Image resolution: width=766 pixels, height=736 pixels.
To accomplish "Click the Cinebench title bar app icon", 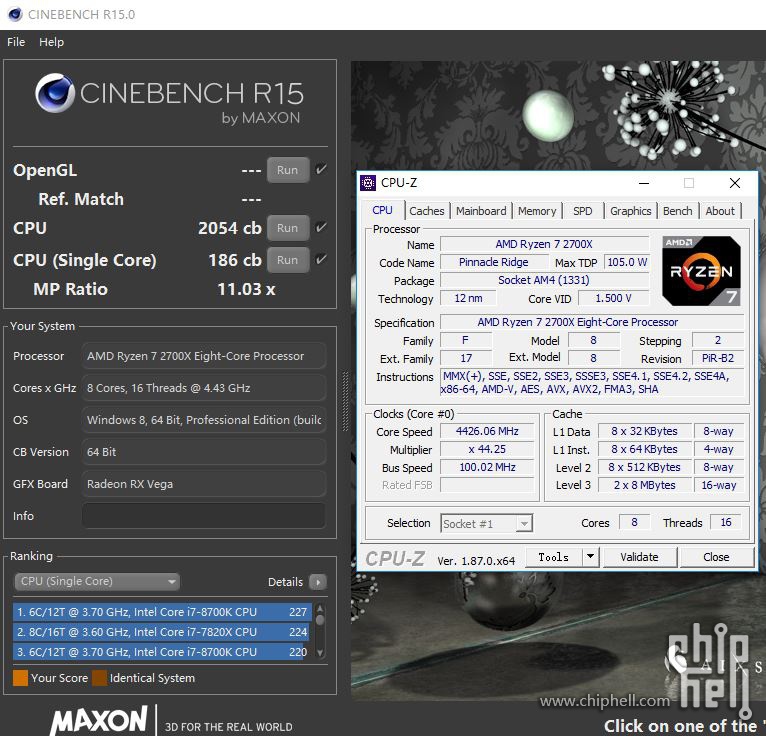I will click(15, 14).
